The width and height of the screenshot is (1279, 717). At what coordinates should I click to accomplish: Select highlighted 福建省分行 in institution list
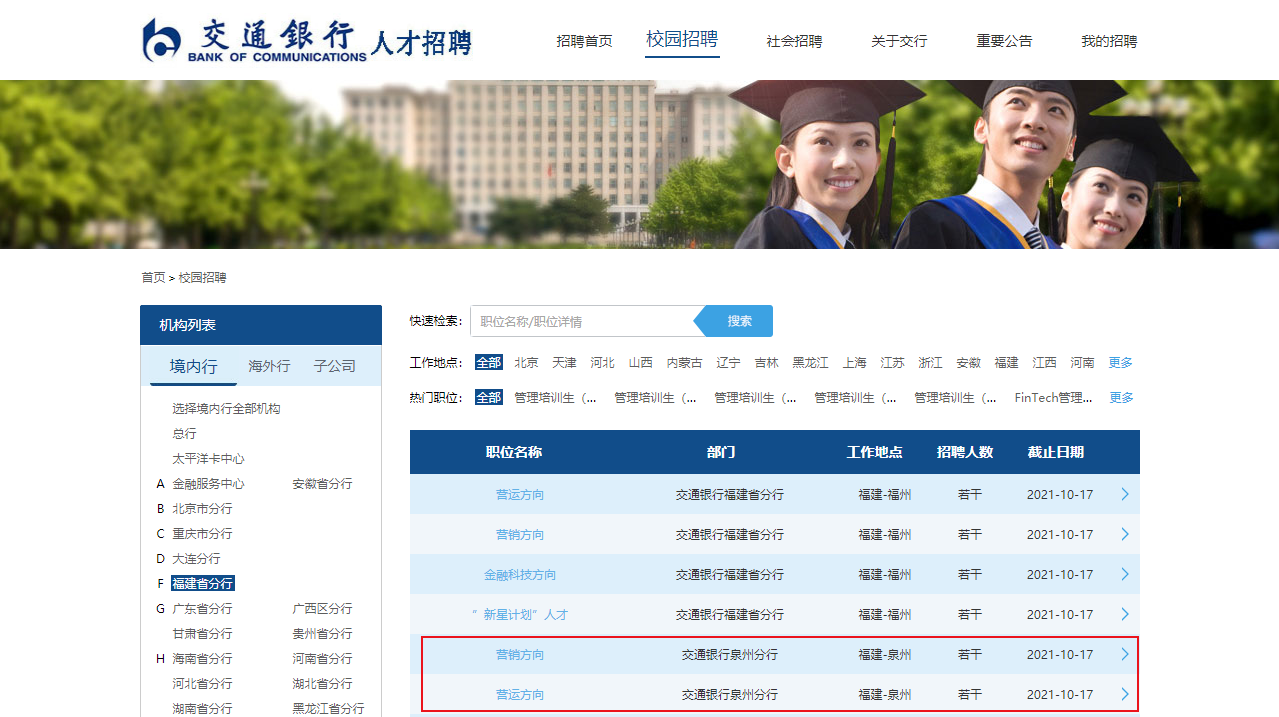coord(203,583)
